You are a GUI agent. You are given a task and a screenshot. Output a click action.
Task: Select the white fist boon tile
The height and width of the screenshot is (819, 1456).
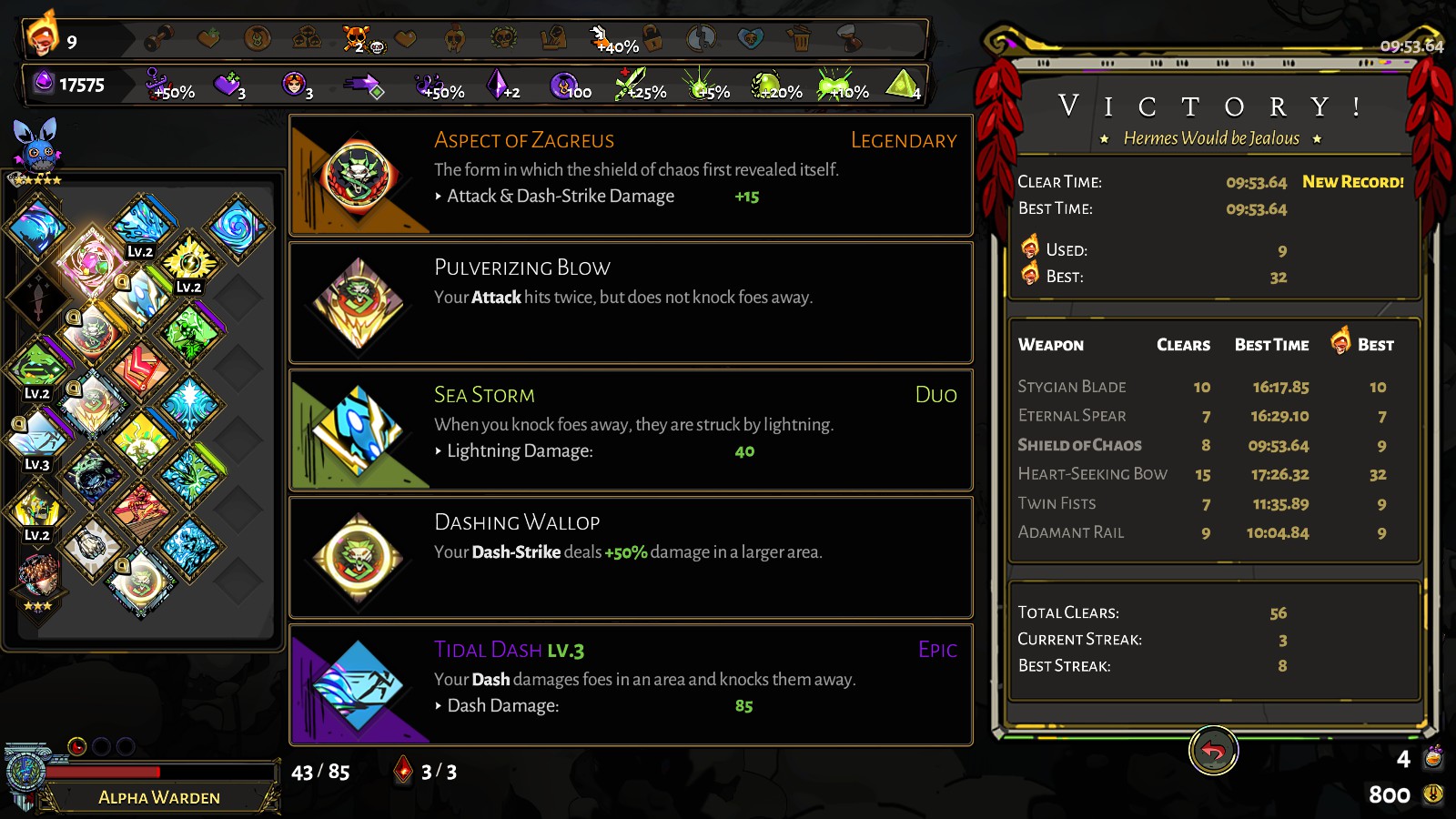coord(91,546)
